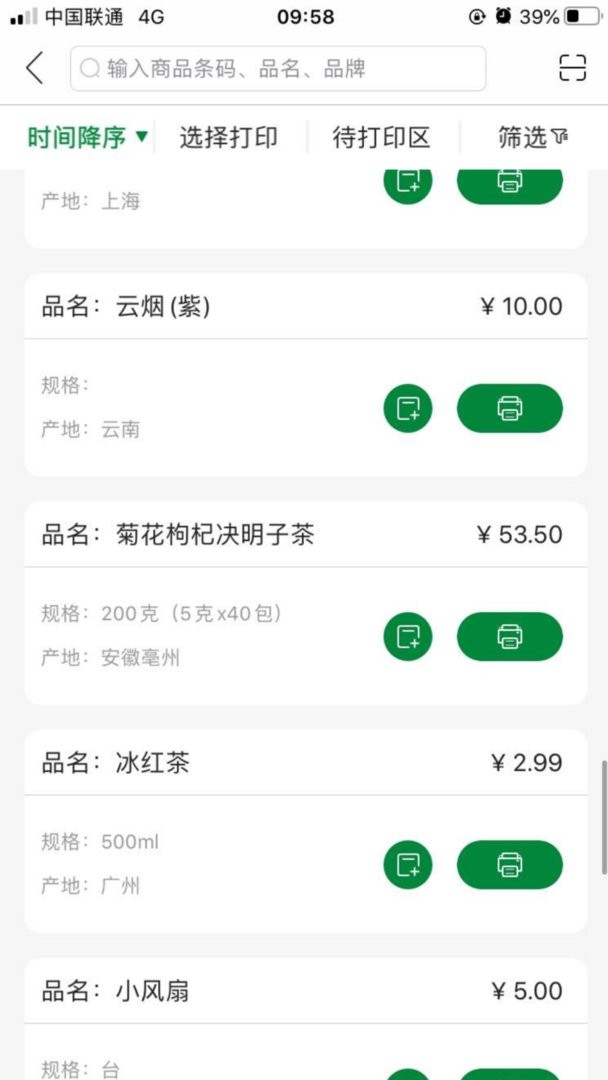Tap the magnifier icon in the search bar
Screen dimensions: 608x1080
(89, 68)
